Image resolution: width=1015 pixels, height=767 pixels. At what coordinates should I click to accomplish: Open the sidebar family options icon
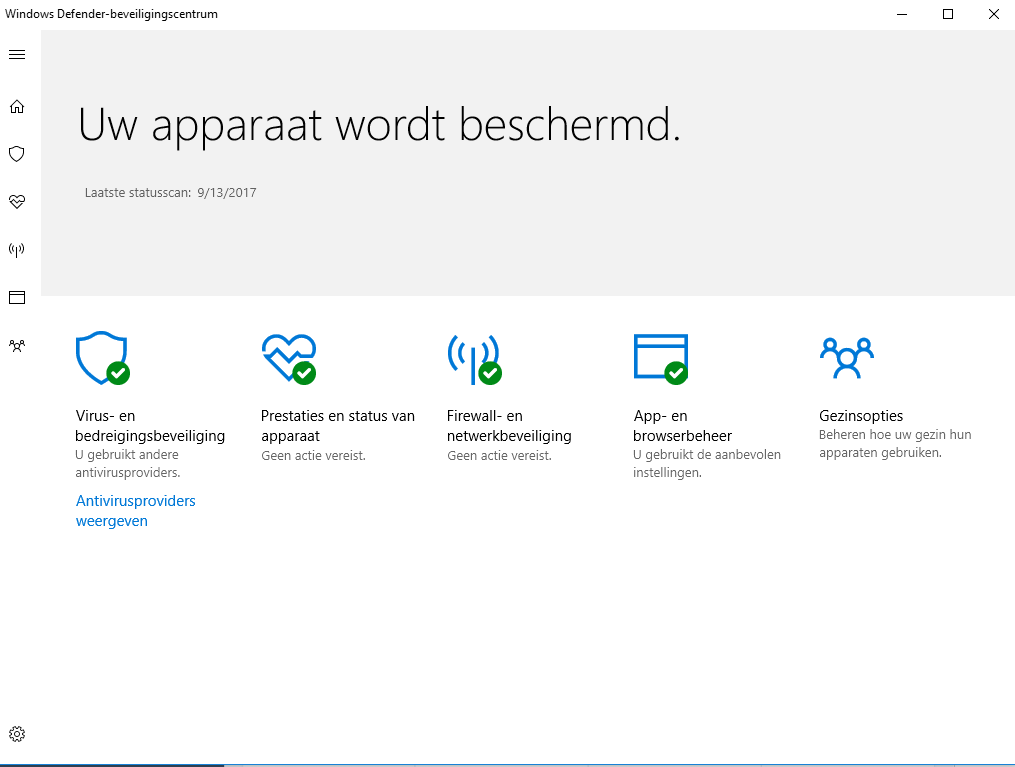[x=17, y=346]
